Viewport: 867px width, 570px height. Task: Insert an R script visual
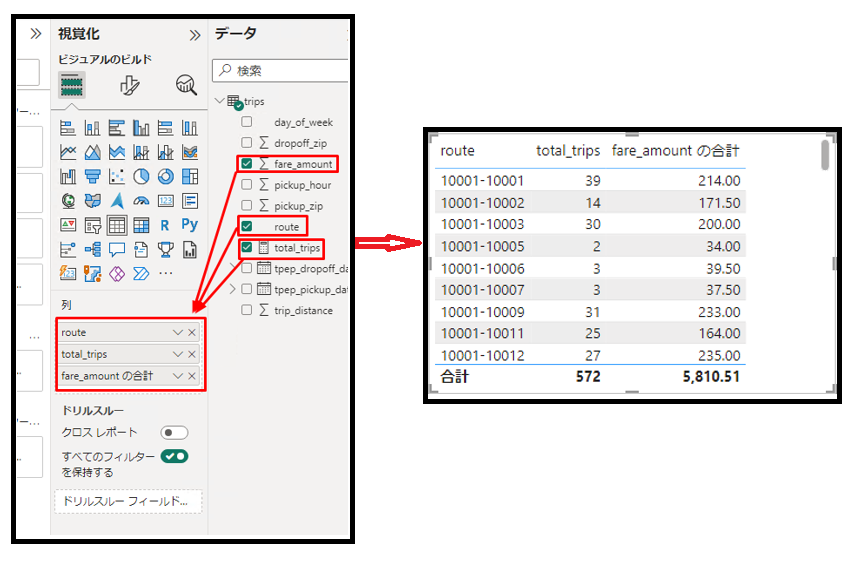click(165, 225)
